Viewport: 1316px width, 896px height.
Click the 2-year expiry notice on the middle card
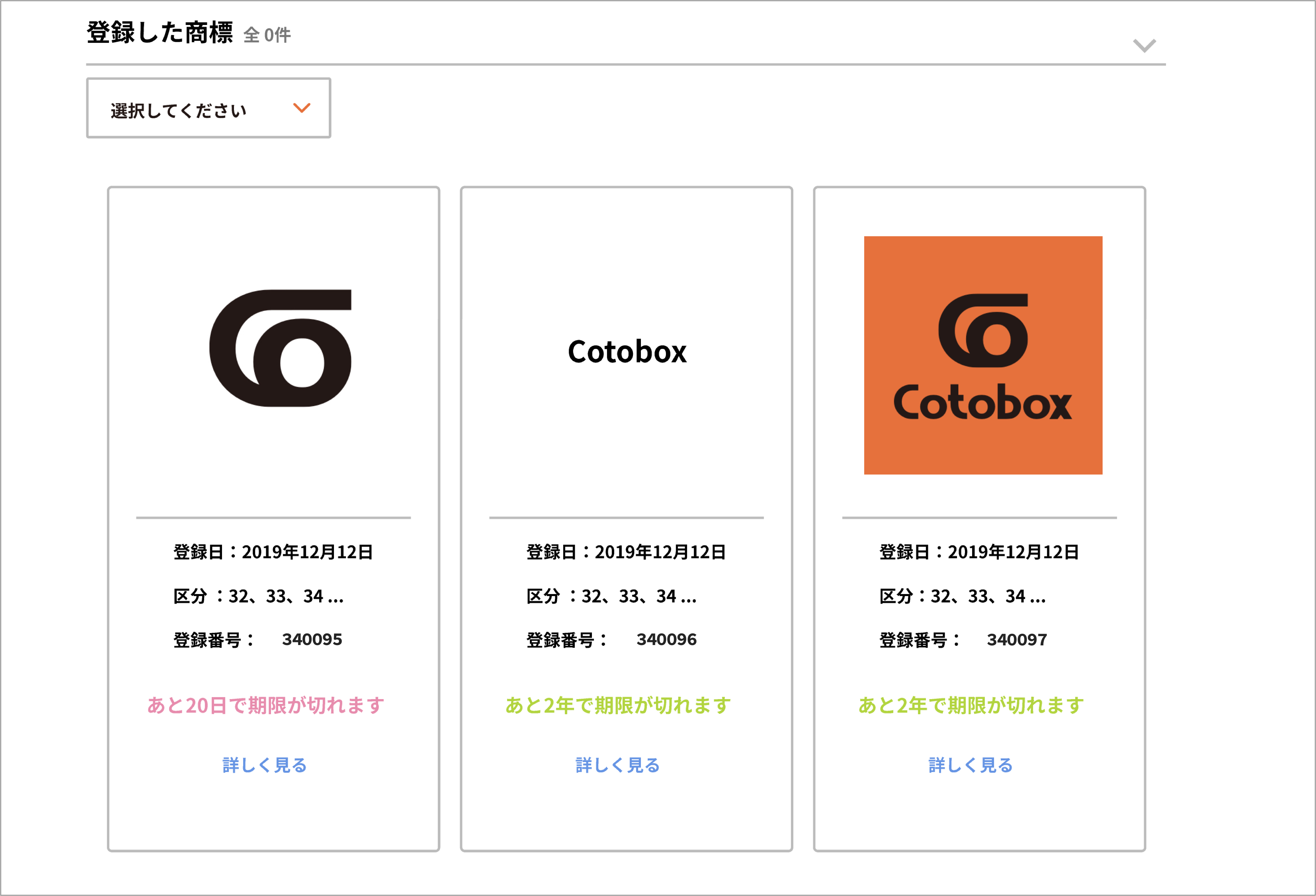[618, 705]
